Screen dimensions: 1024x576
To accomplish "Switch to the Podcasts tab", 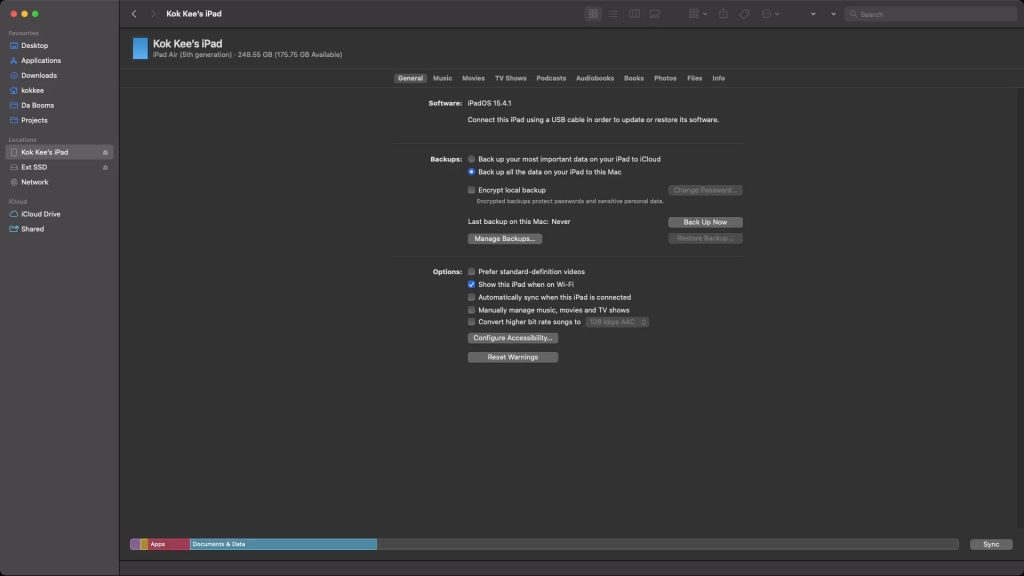I will click(x=551, y=78).
